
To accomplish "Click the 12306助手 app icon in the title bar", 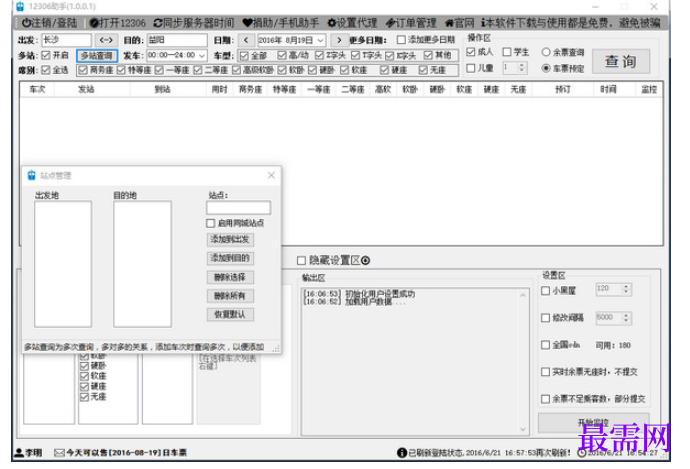I will point(20,7).
